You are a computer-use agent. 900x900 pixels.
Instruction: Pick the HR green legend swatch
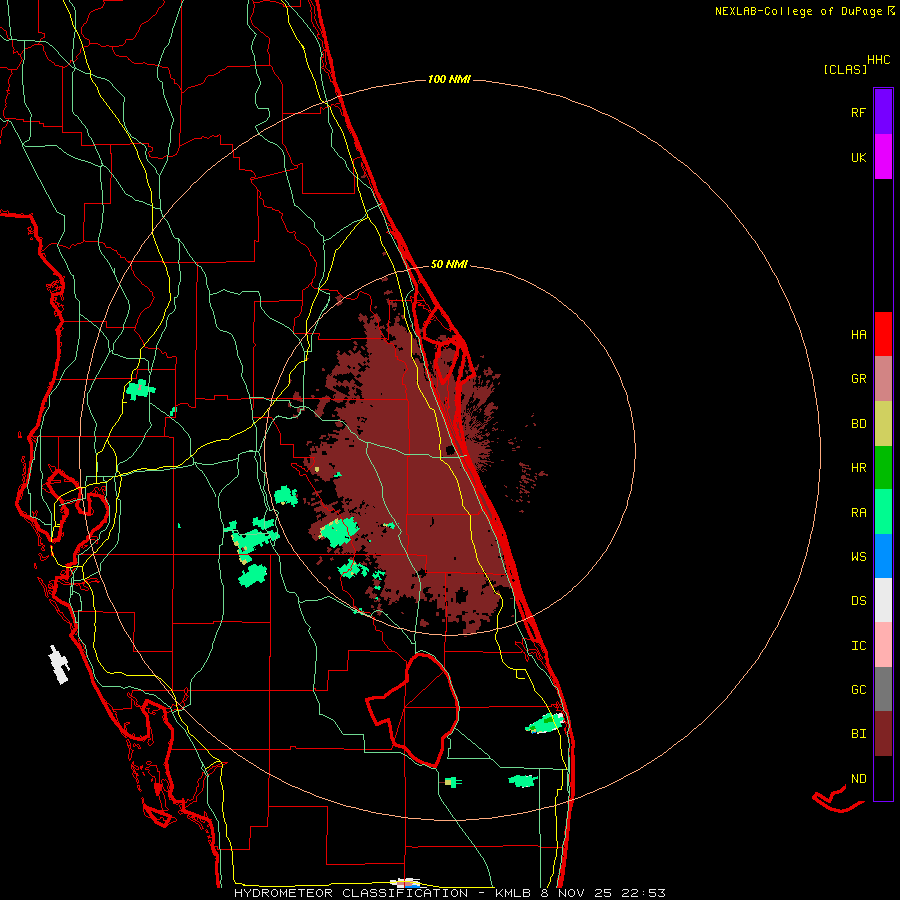(883, 467)
